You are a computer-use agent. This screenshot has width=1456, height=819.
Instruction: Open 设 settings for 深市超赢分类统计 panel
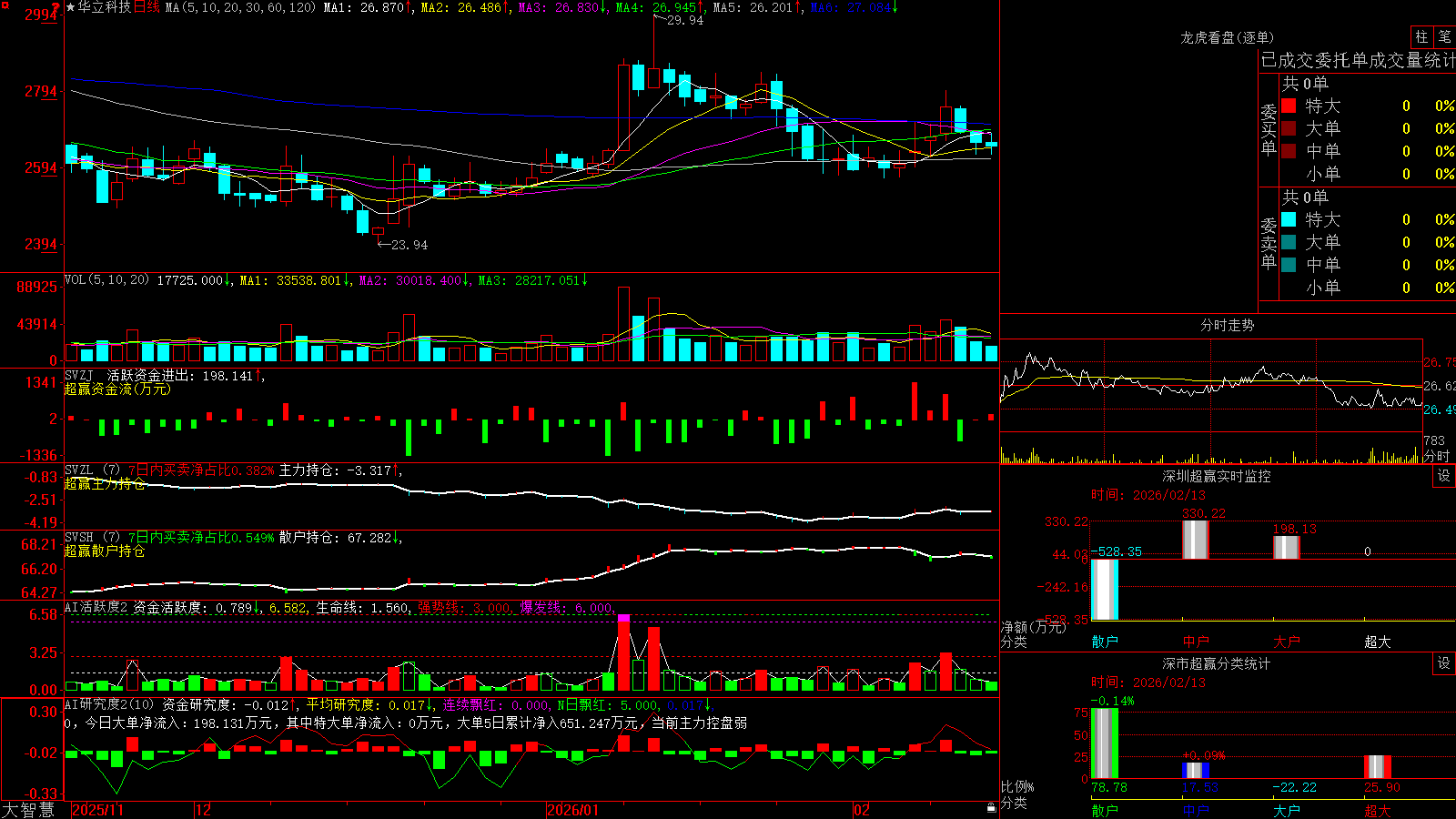point(1444,663)
